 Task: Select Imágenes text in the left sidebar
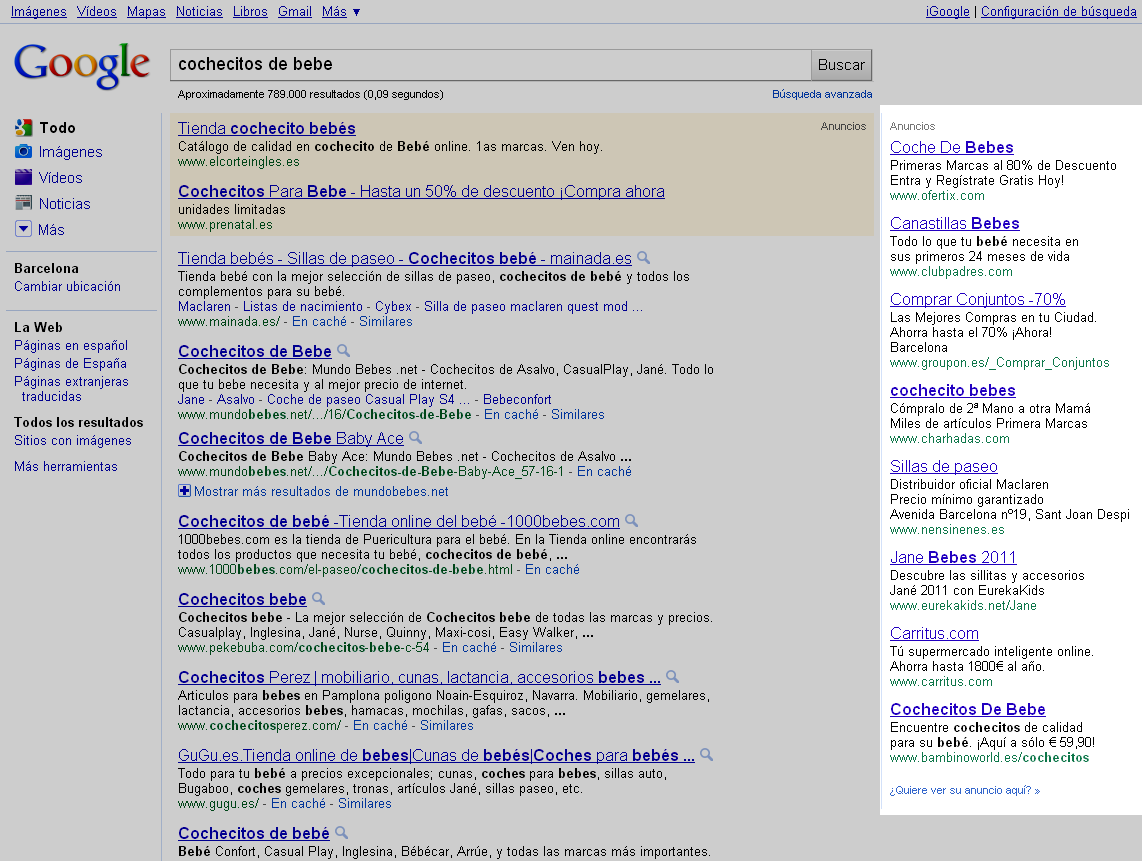coord(71,152)
